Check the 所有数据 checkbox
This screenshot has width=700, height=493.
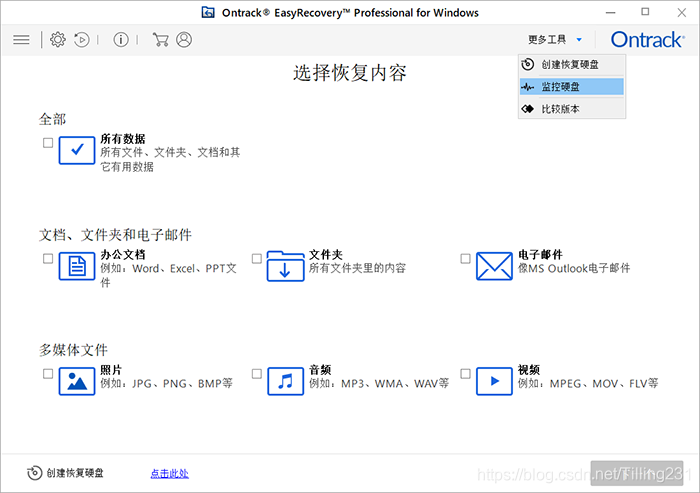[48, 143]
